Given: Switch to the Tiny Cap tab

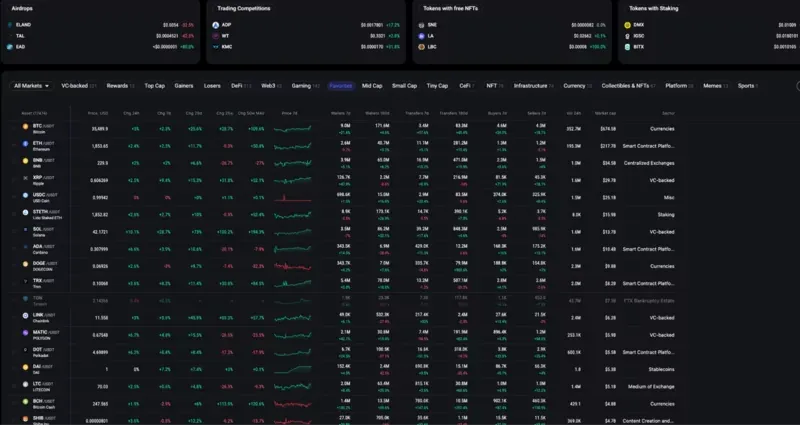Looking at the screenshot, I should (437, 86).
